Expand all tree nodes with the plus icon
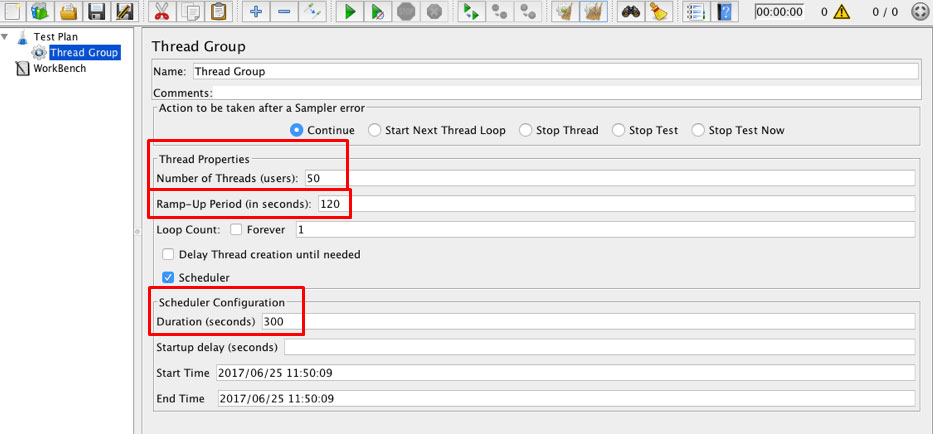 click(x=256, y=11)
